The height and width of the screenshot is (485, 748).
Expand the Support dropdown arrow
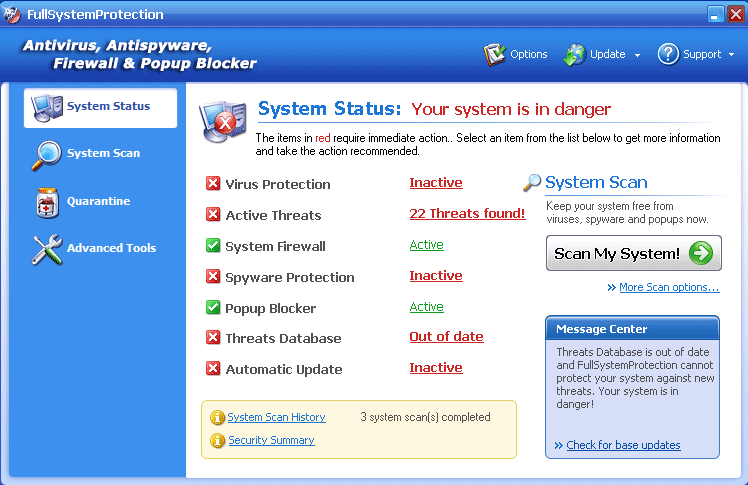tap(732, 55)
